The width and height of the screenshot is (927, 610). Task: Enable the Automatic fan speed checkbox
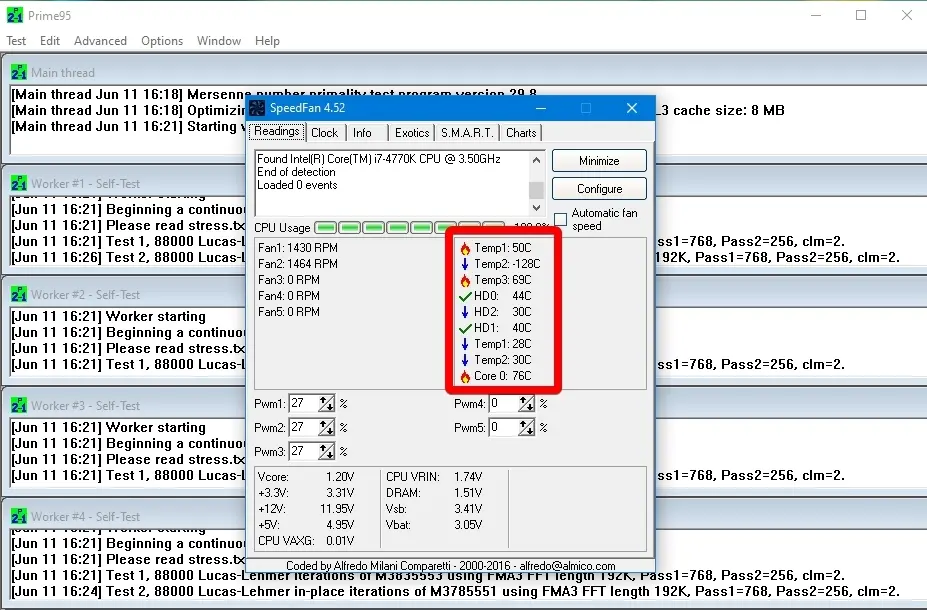560,220
